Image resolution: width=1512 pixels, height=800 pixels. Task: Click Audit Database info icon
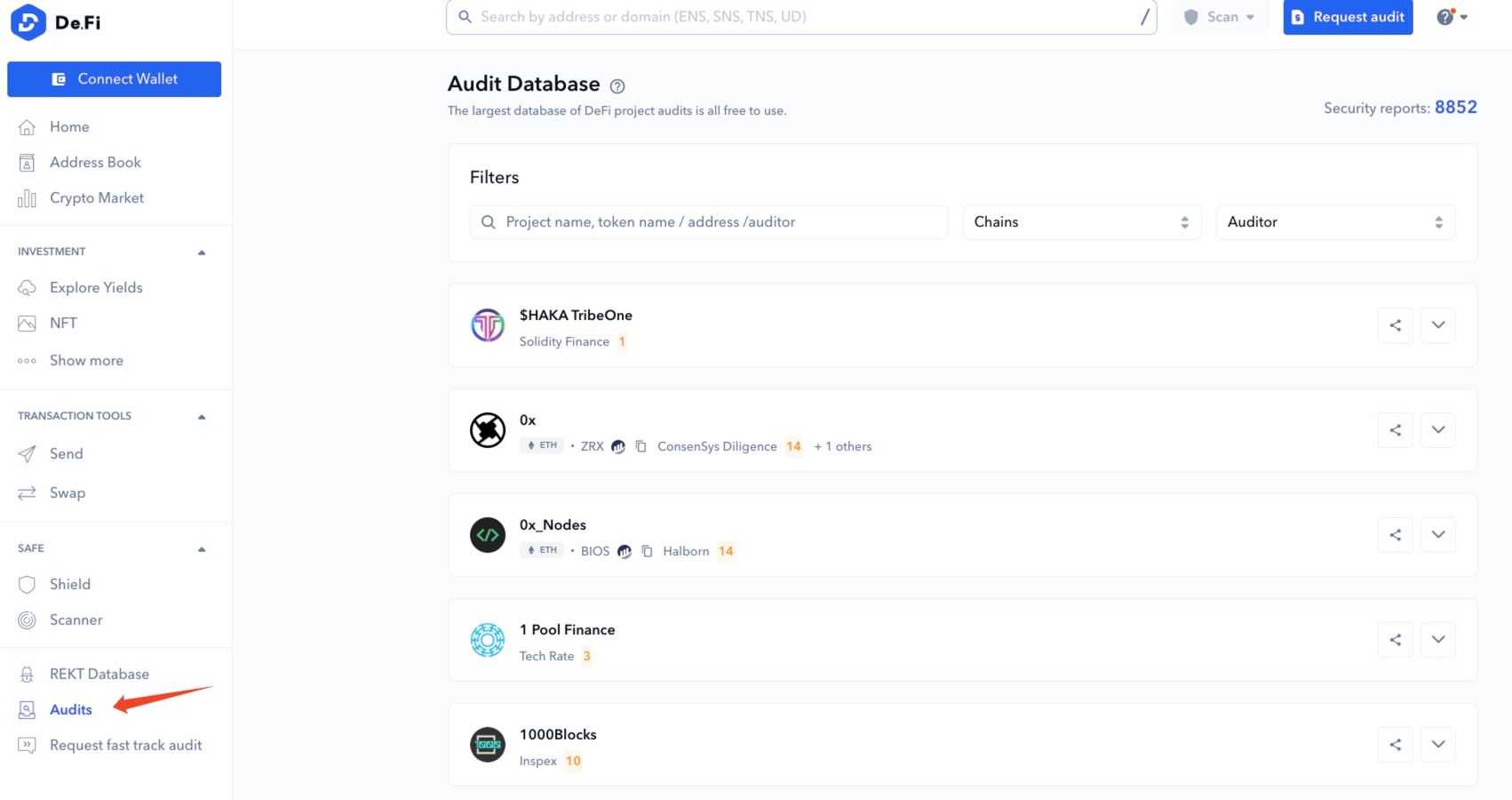pyautogui.click(x=617, y=86)
